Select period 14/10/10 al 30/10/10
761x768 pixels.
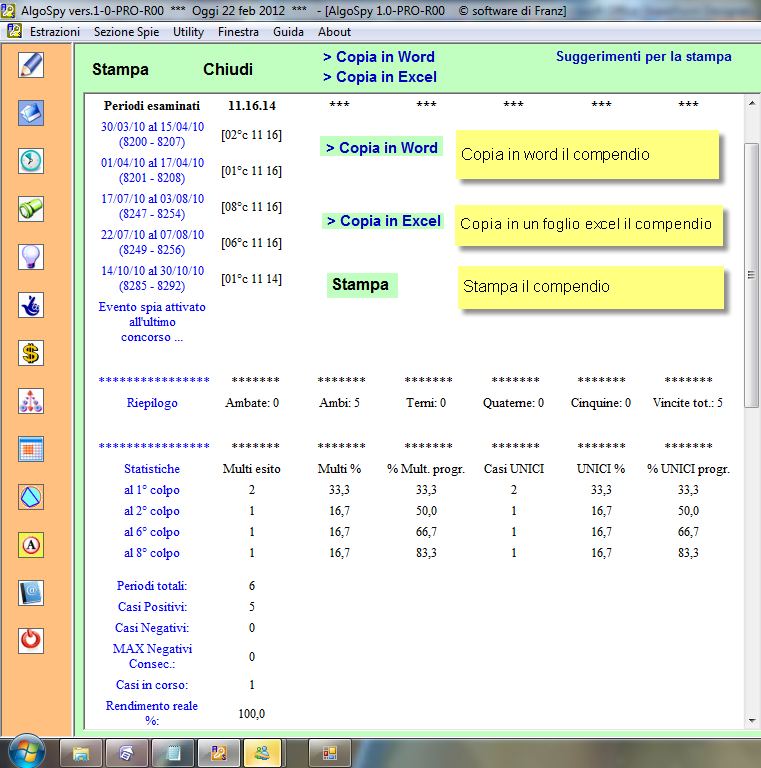pos(152,278)
